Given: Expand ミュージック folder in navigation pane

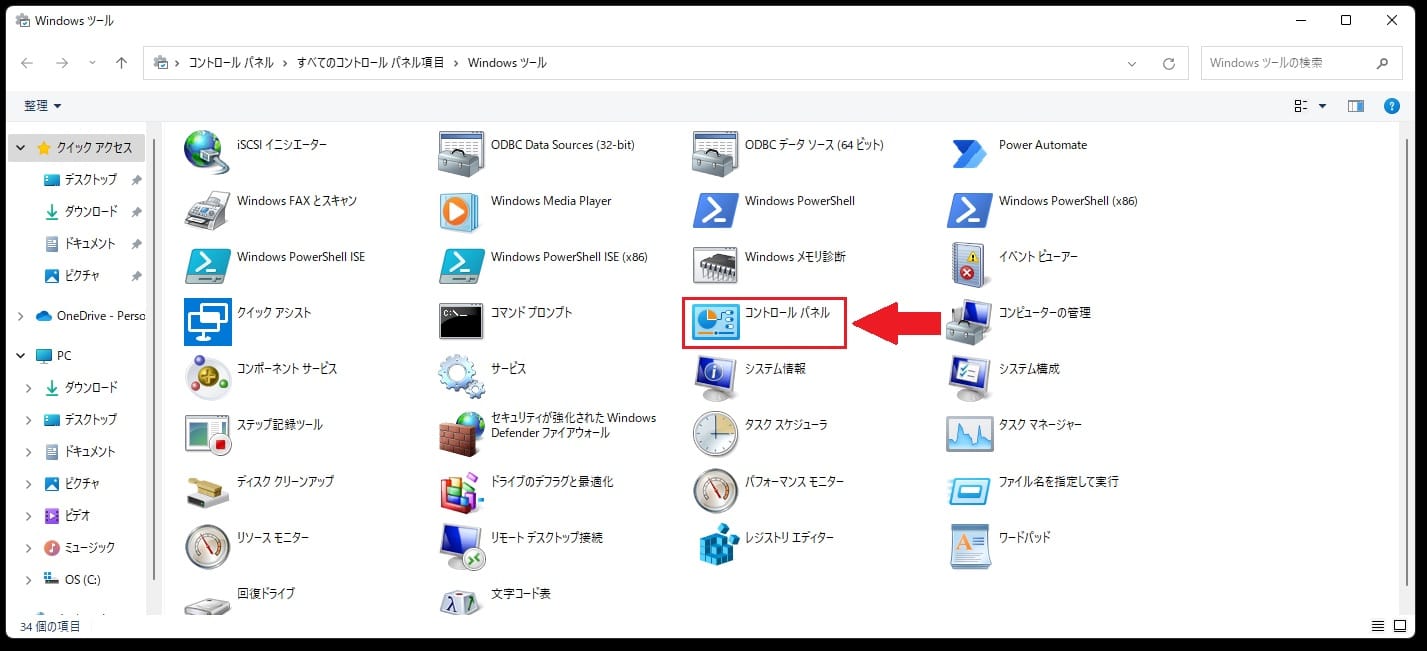Looking at the screenshot, I should click(29, 548).
